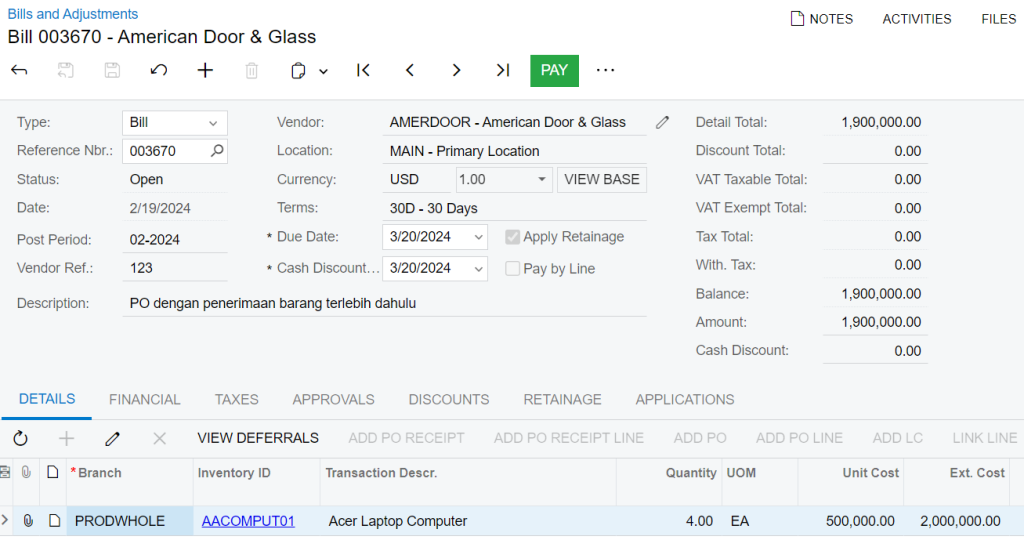Search reference number with magnifier icon

217,151
